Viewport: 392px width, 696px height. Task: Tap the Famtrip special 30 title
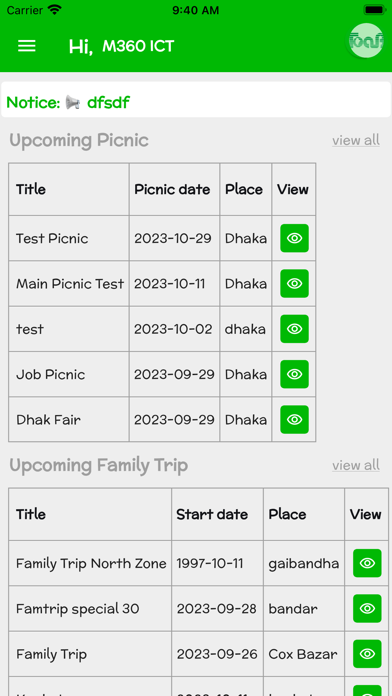pyautogui.click(x=78, y=609)
